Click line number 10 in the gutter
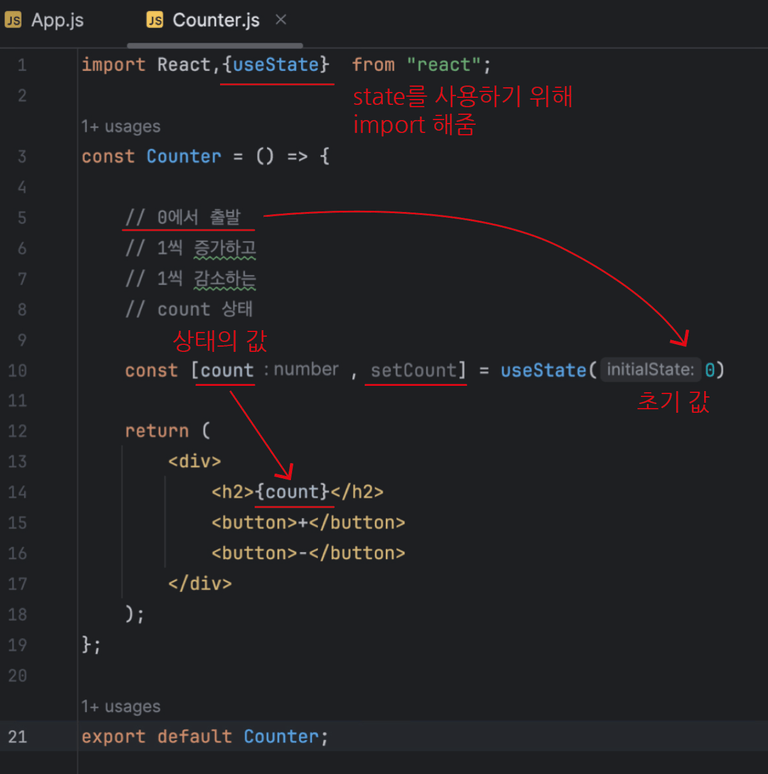This screenshot has width=768, height=774. click(x=18, y=370)
